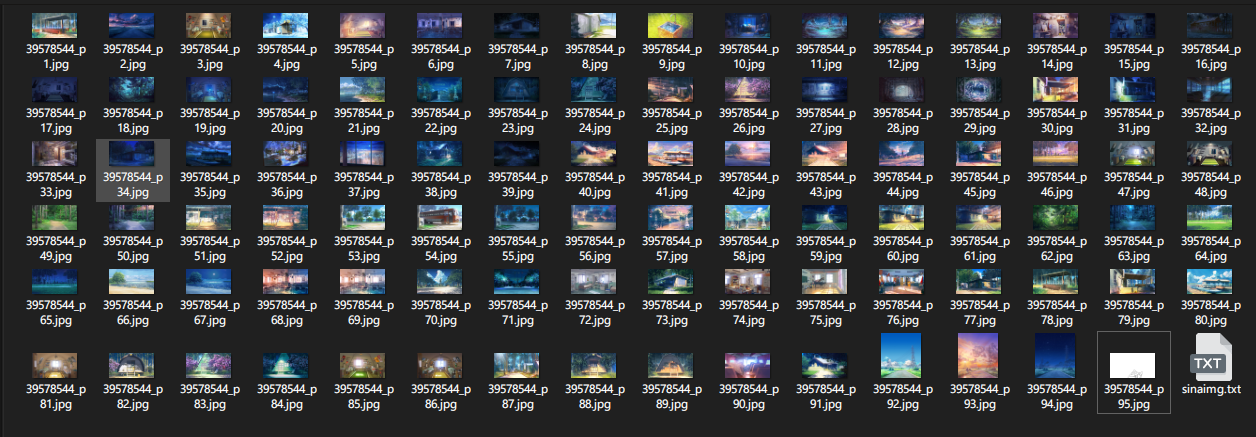Screen dimensions: 1256x437
Task: Select thumbnail of 39578544_p42.jpg
Action: pyautogui.click(x=749, y=154)
